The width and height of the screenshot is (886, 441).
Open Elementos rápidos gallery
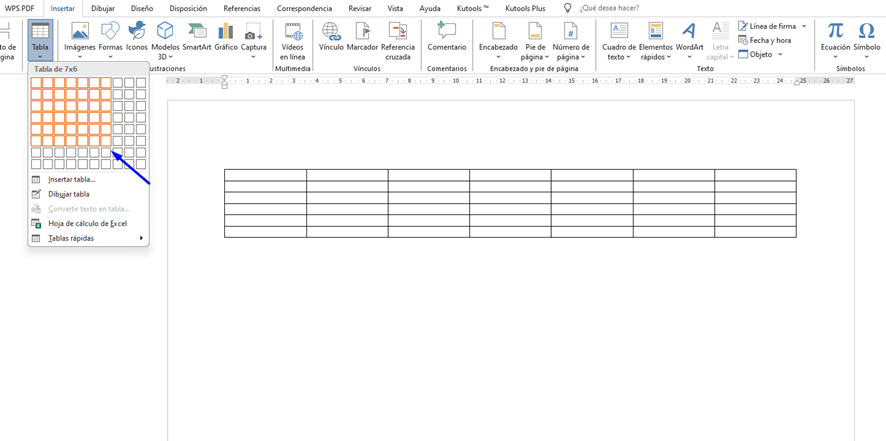coord(655,41)
